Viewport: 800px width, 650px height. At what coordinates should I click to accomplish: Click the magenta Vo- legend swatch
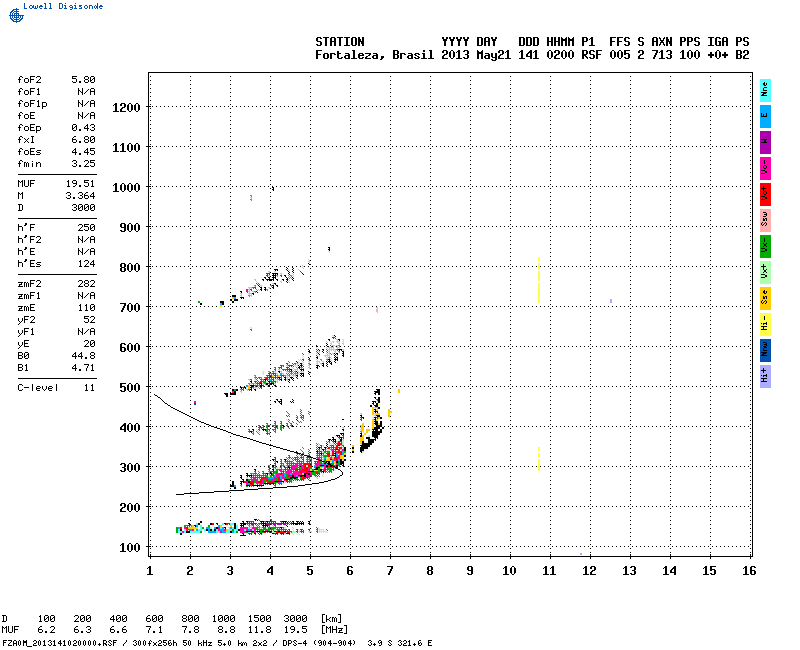765,167
